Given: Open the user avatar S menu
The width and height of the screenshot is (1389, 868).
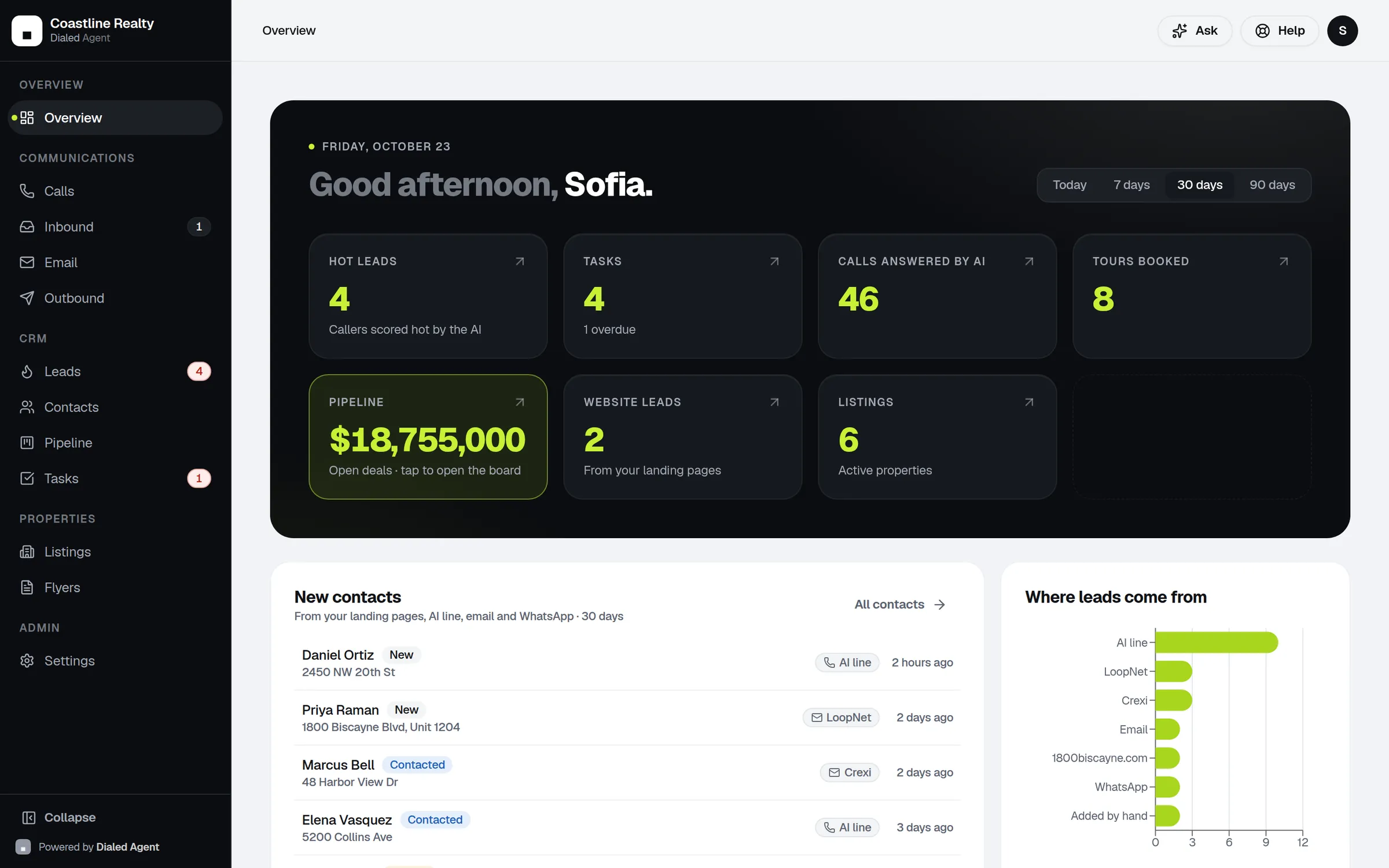Looking at the screenshot, I should click(1342, 31).
